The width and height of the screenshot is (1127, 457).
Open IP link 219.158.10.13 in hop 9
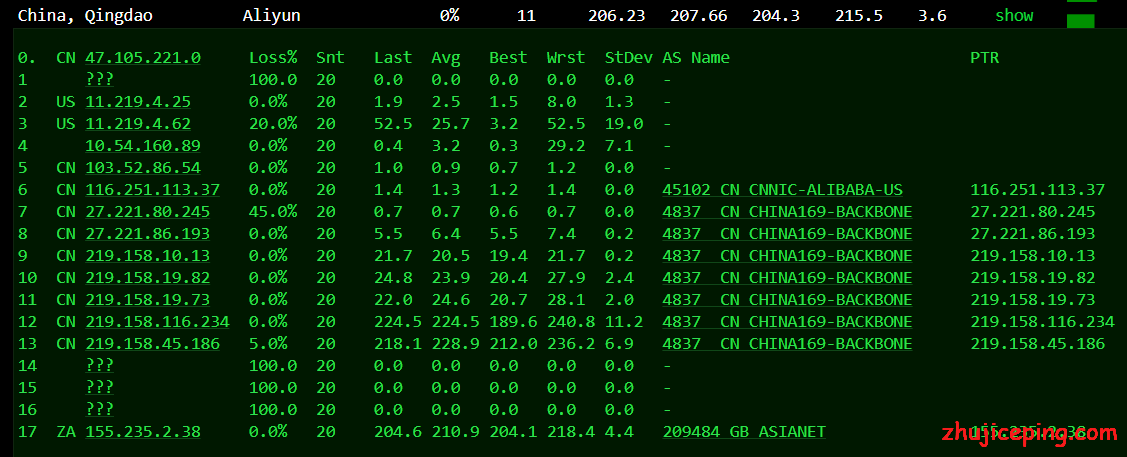pyautogui.click(x=147, y=256)
